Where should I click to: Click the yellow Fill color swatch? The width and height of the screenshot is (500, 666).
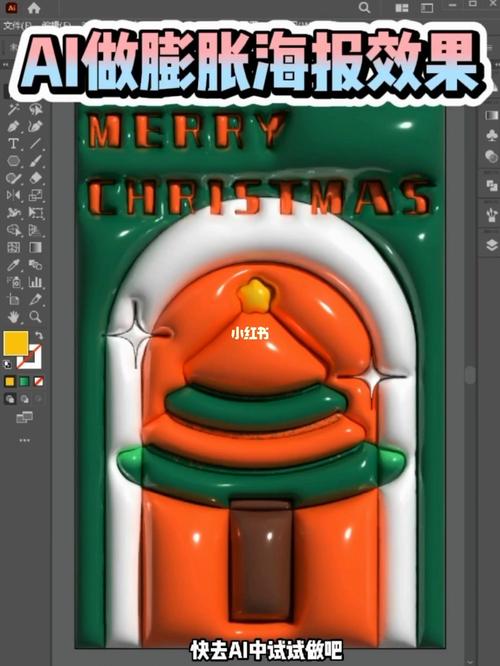pos(16,343)
